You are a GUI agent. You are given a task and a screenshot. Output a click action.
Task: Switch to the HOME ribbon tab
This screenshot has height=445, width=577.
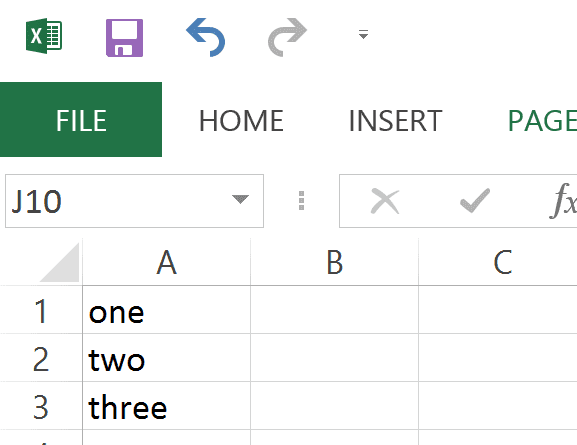click(x=241, y=120)
